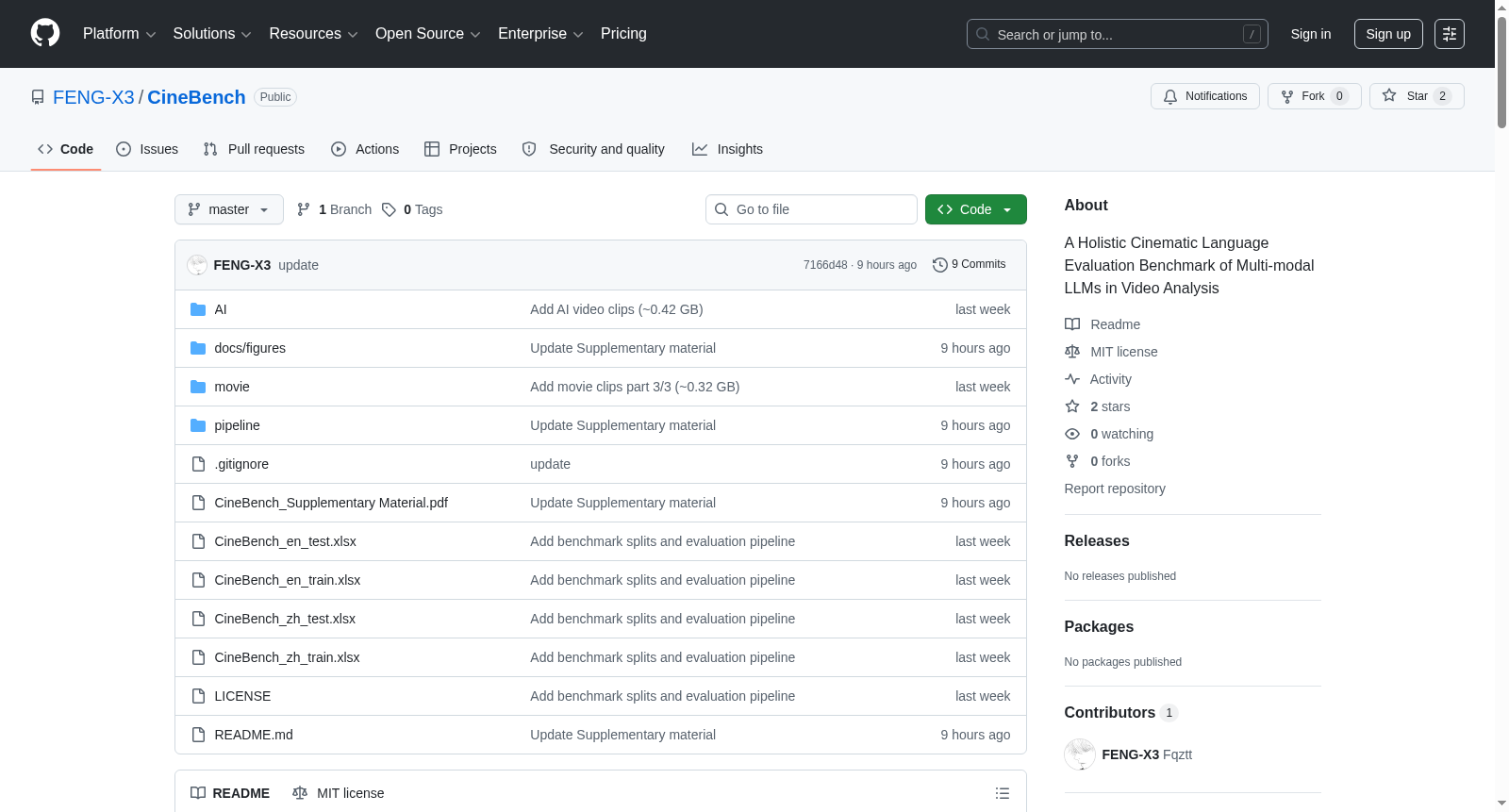
Task: Expand the Resources menu
Action: [x=313, y=34]
